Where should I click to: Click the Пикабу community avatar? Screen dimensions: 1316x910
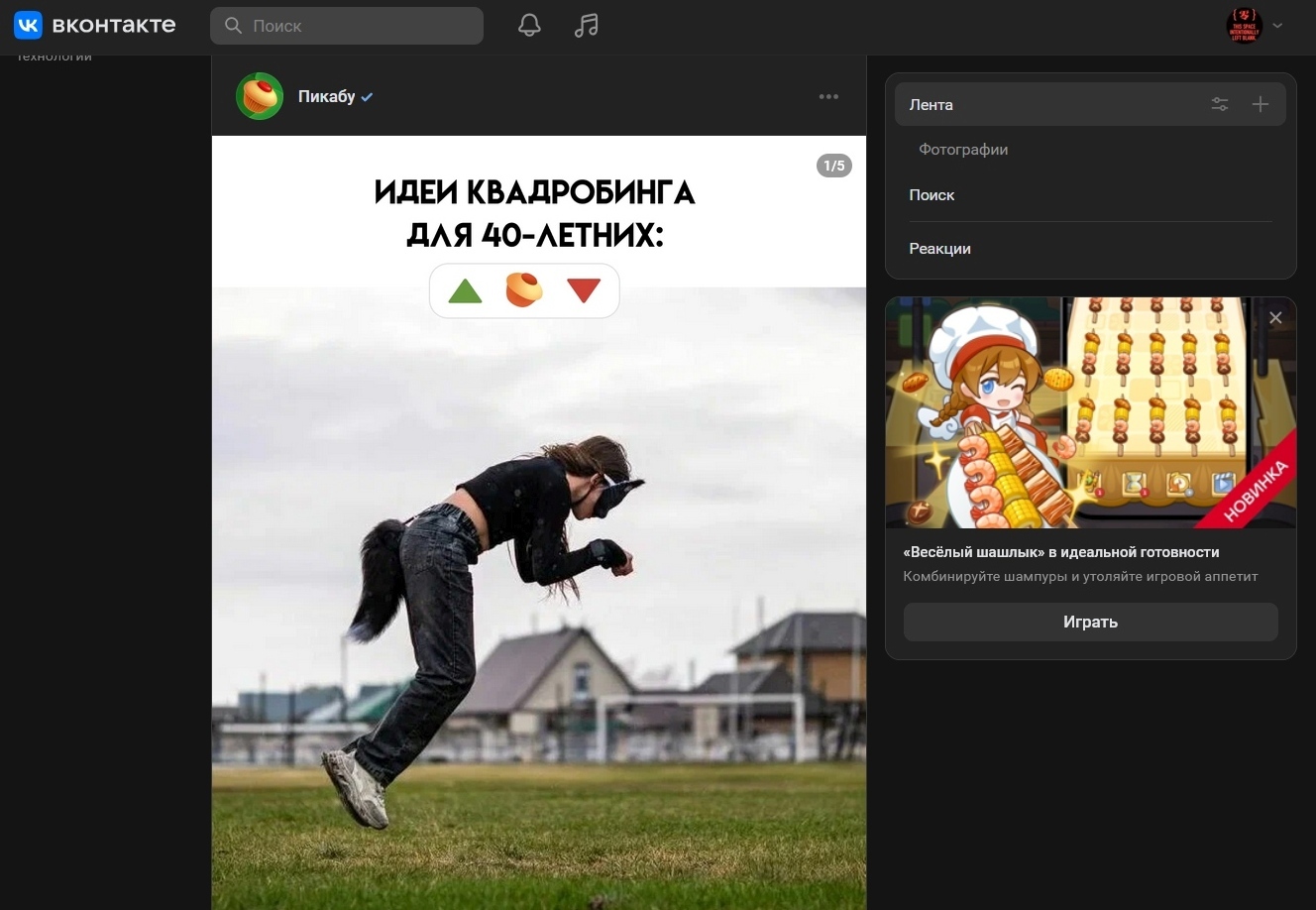(260, 96)
